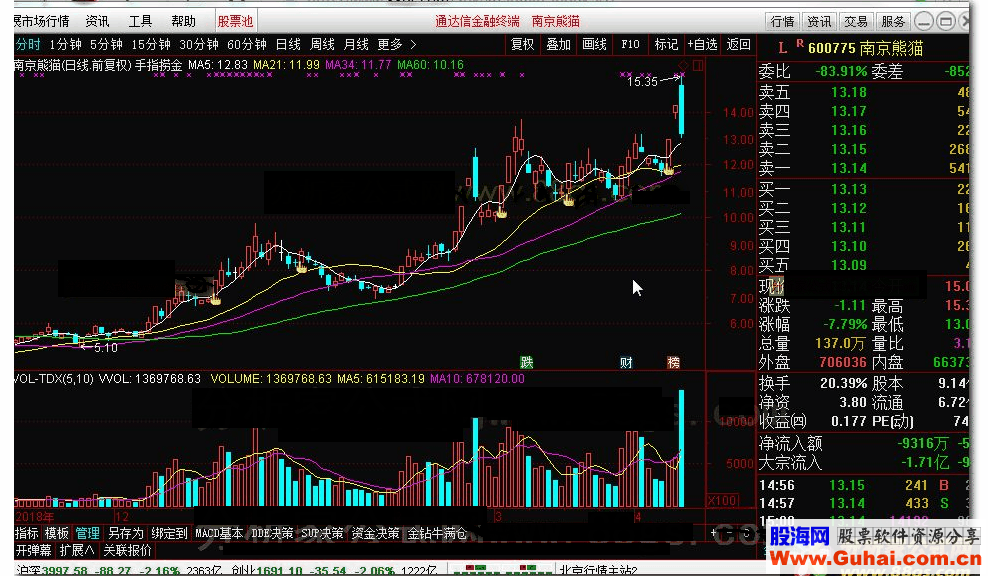Open the 模板 template tab
This screenshot has width=988, height=576.
(57, 533)
